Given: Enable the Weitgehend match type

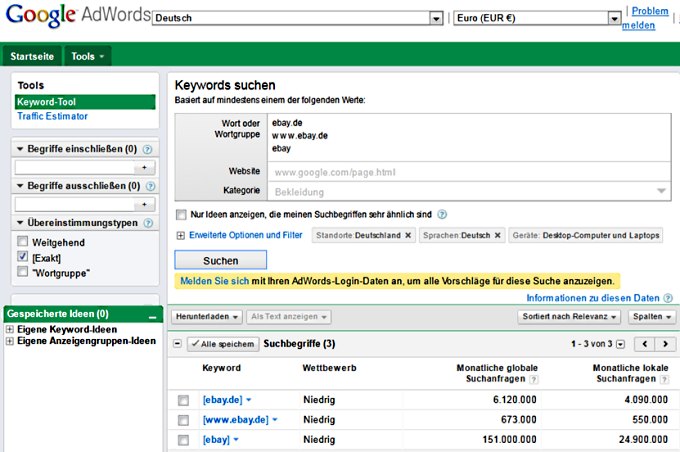Looking at the screenshot, I should point(23,241).
